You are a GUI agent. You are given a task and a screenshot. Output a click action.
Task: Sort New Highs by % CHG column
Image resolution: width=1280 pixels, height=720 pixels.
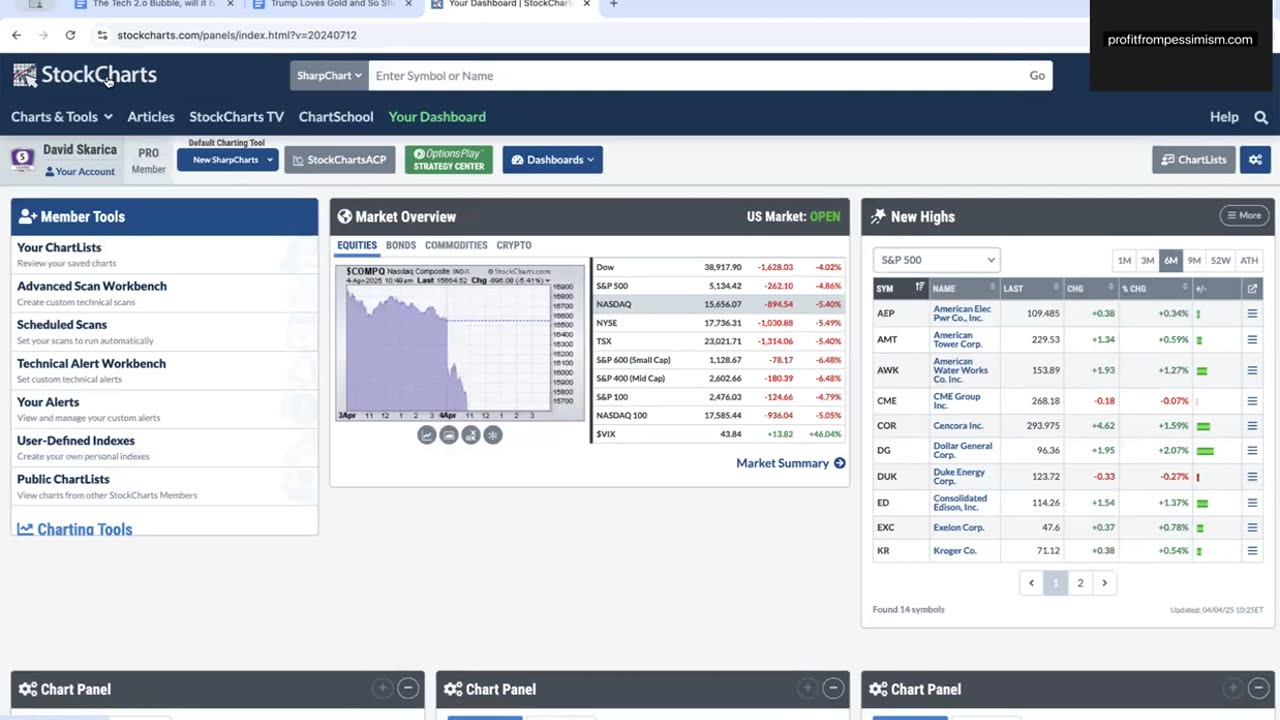click(1155, 289)
